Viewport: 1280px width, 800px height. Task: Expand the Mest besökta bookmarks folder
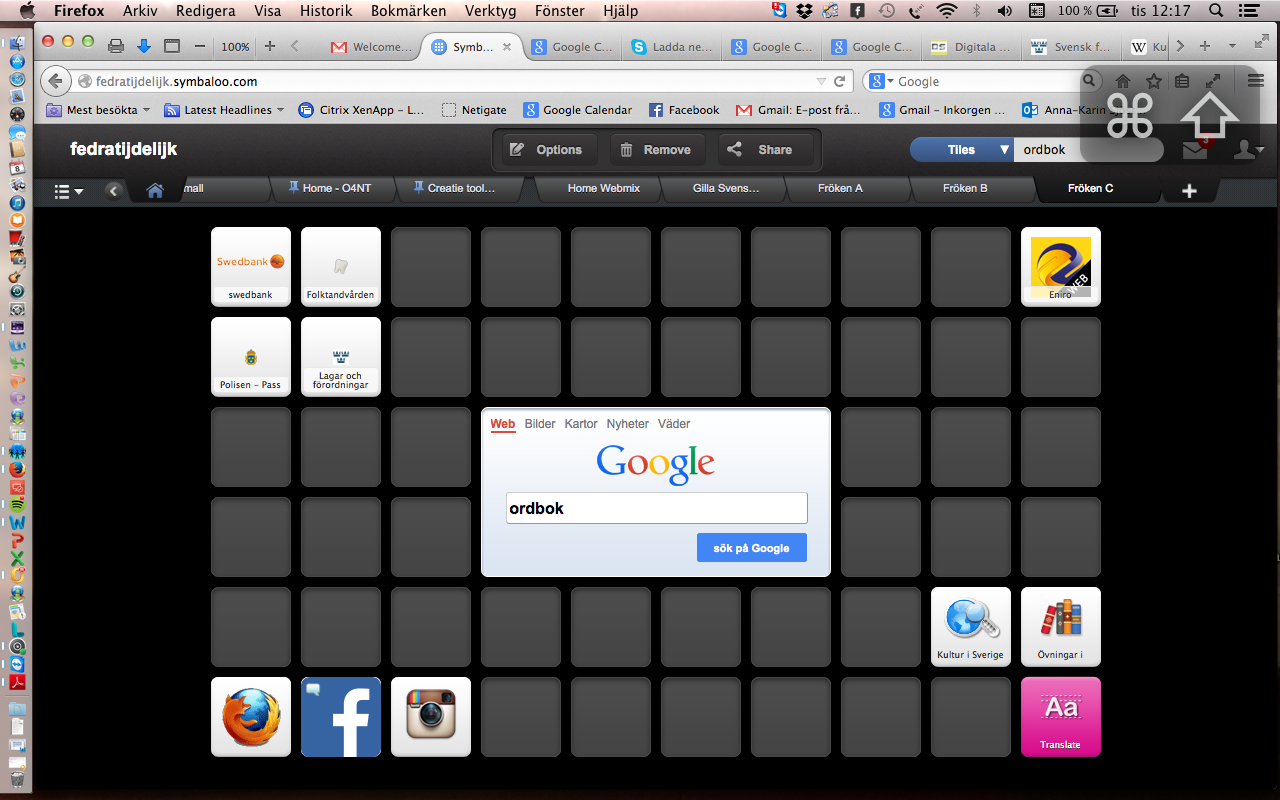98,110
